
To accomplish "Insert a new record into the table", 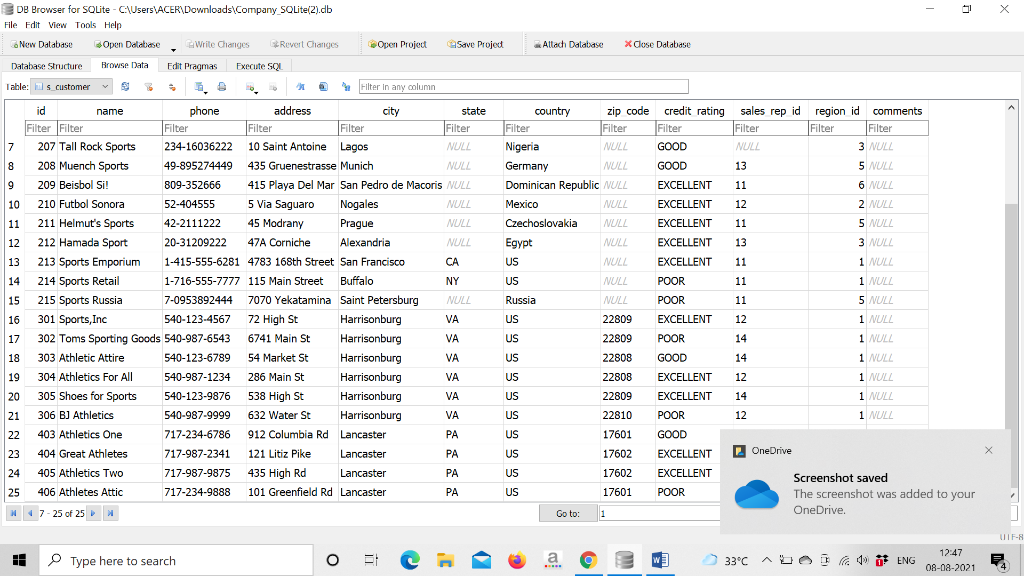I will (250, 86).
